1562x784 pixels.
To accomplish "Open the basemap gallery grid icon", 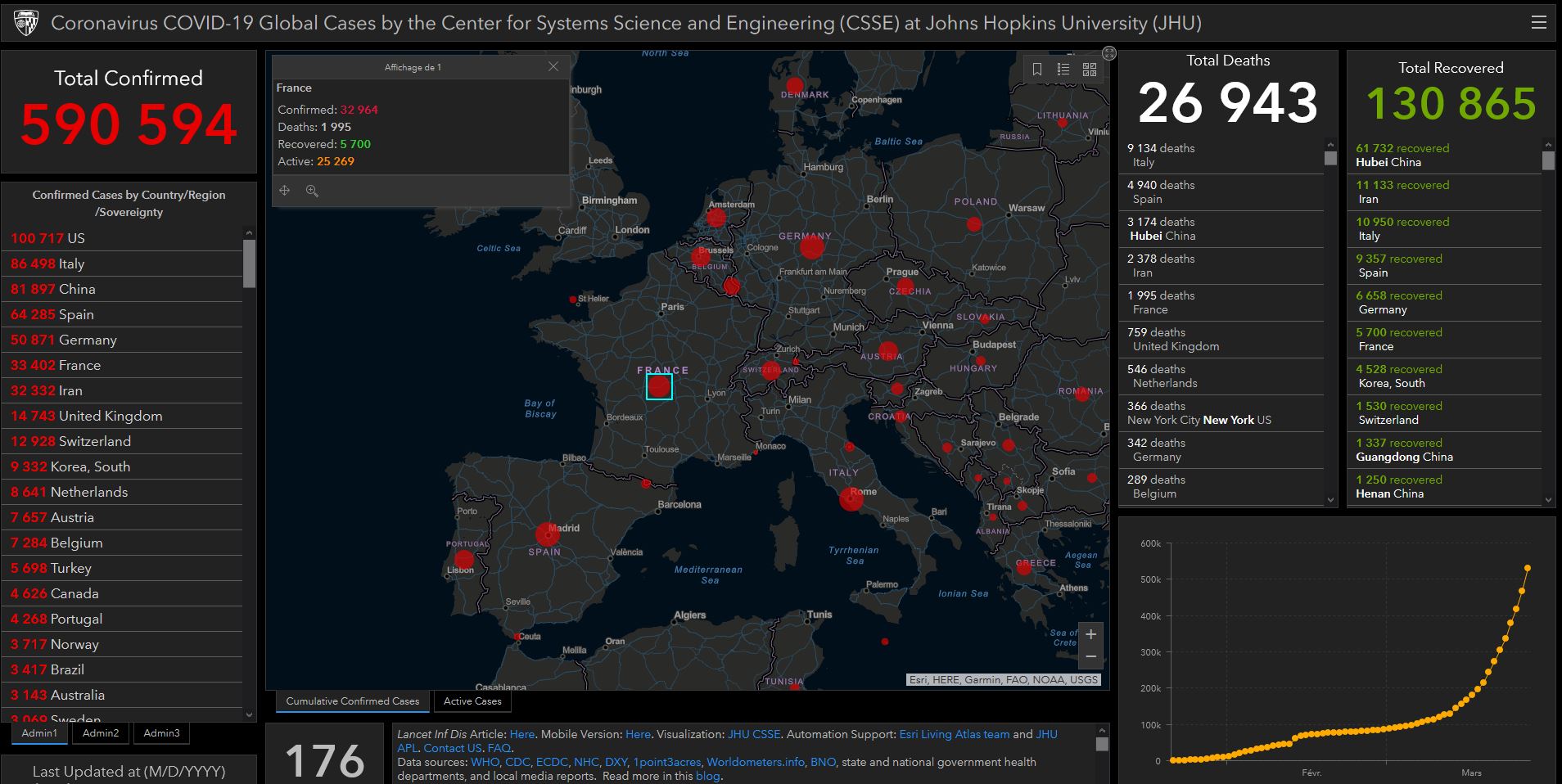I will pos(1090,70).
